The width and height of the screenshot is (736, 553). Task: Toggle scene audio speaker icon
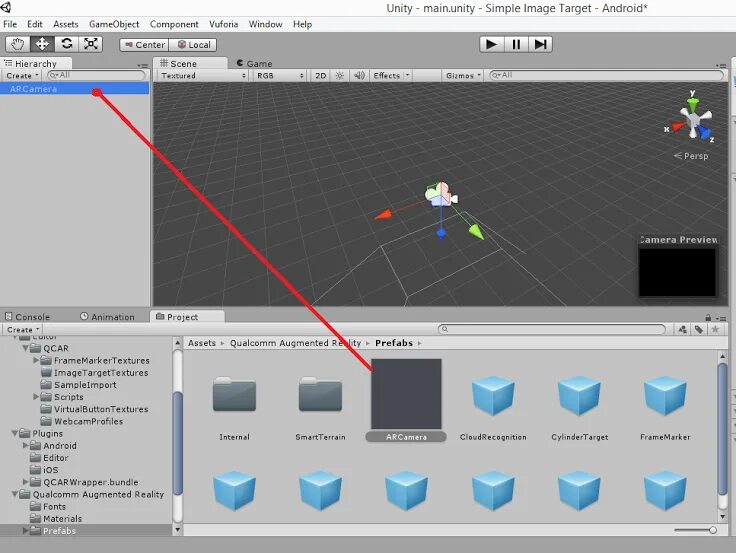click(x=359, y=76)
